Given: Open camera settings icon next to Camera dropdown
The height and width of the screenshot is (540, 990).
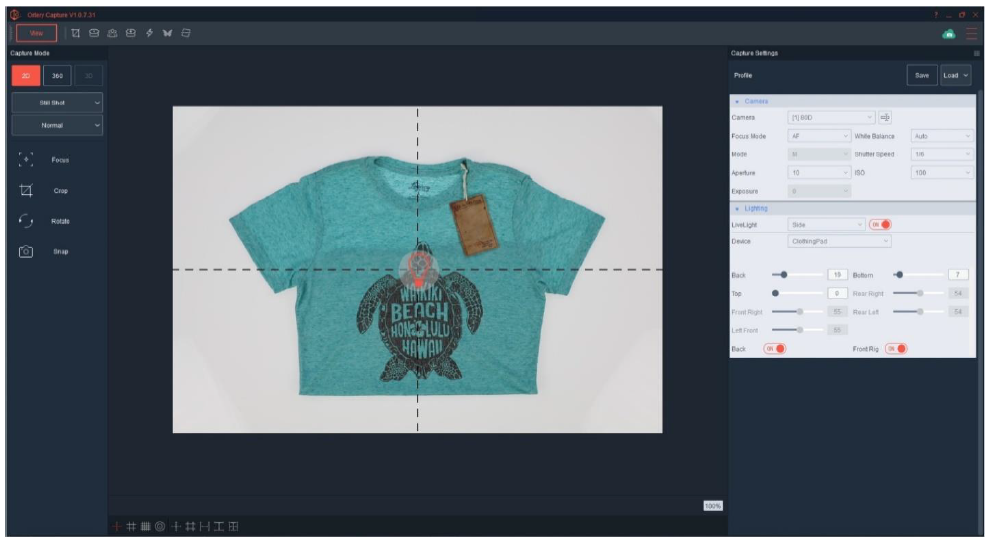Looking at the screenshot, I should (885, 117).
